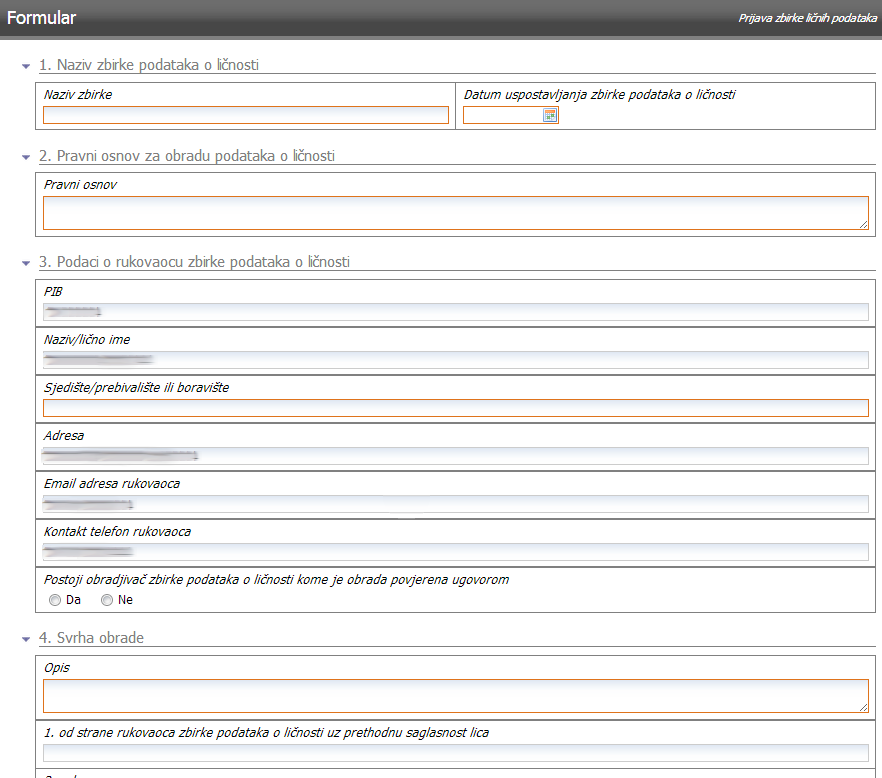Collapse section 3 Podaci o rukovaocu
This screenshot has width=882, height=778.
pyautogui.click(x=26, y=263)
